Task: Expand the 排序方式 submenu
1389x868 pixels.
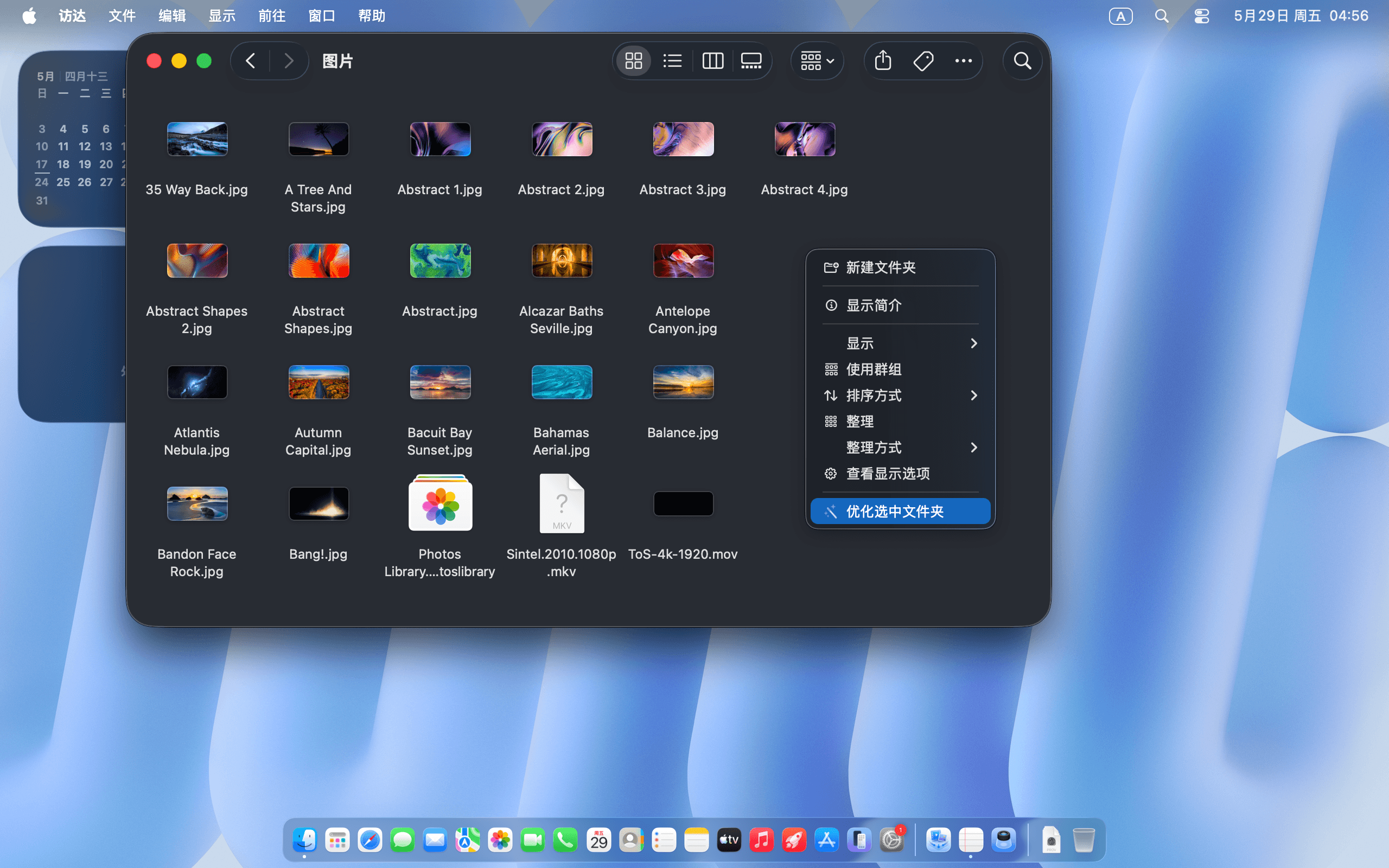Action: coord(901,395)
